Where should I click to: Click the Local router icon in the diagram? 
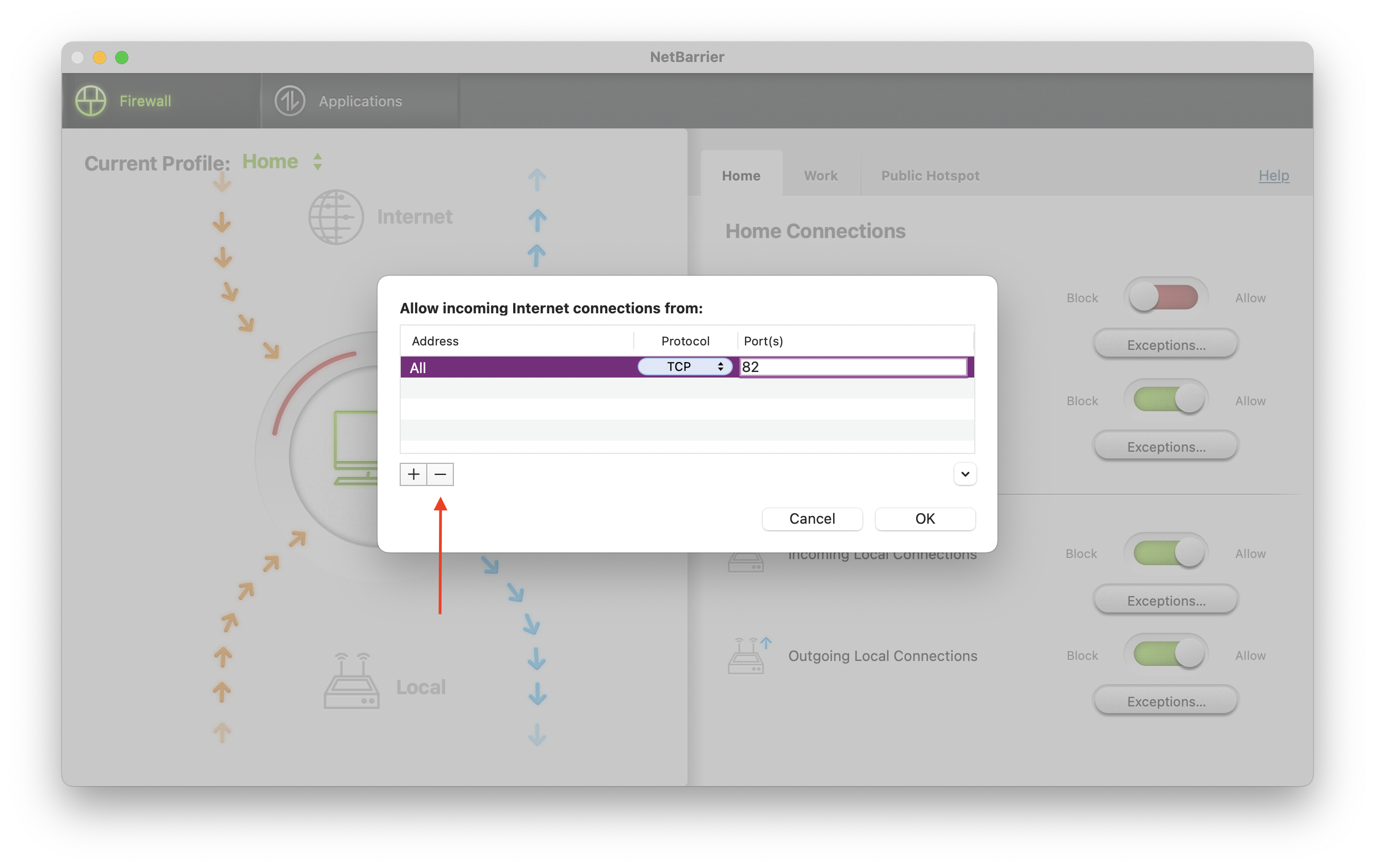click(351, 681)
